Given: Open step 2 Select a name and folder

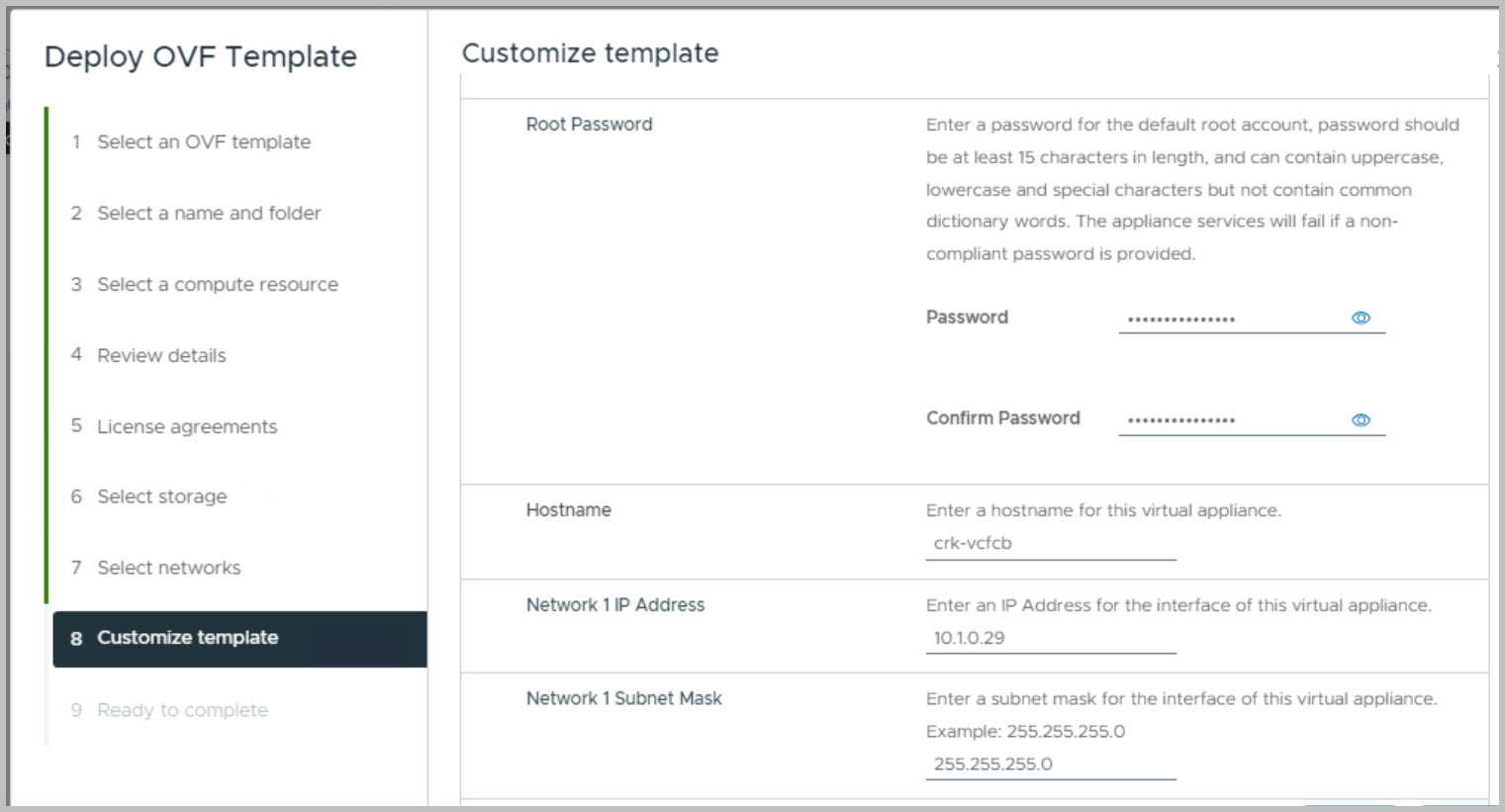Looking at the screenshot, I should point(208,214).
